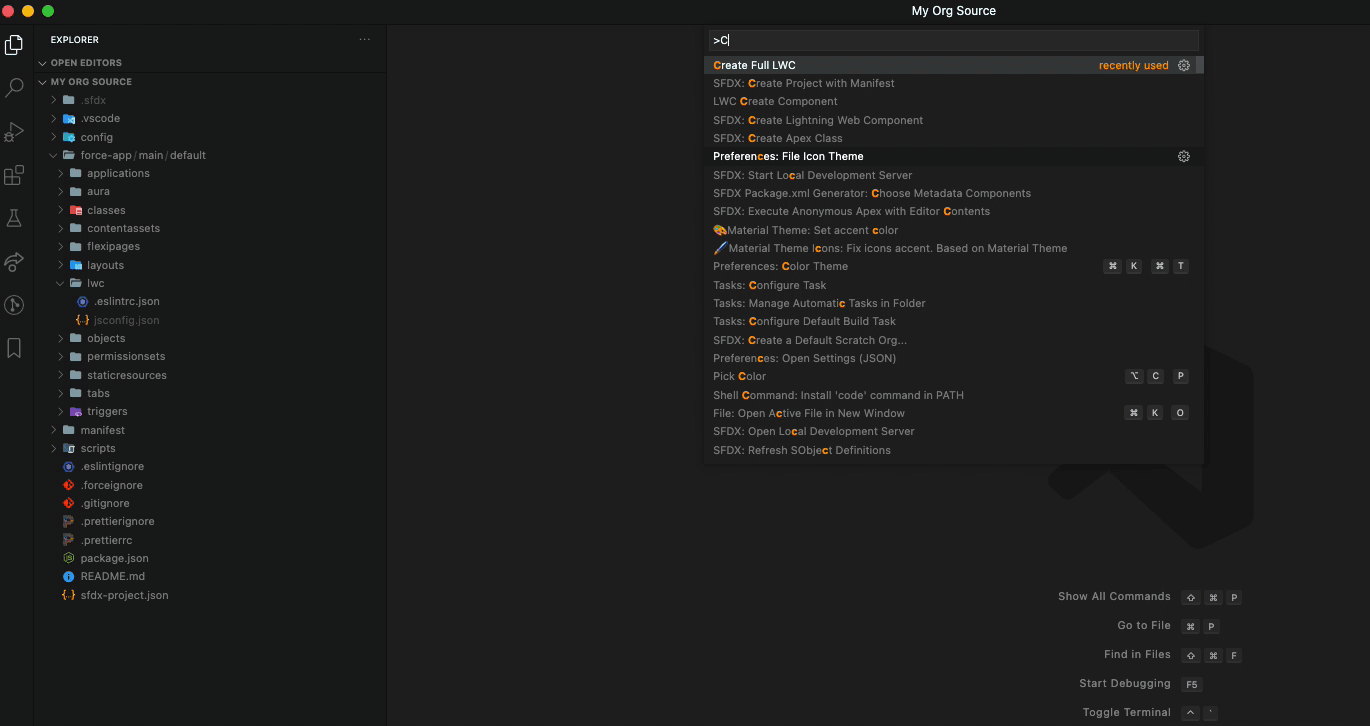The image size is (1370, 726).
Task: Collapse the My Org Source section
Action: [x=43, y=82]
